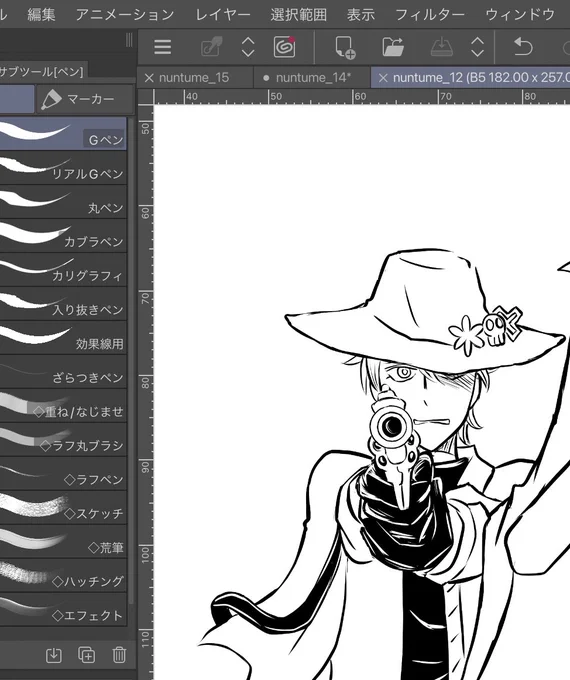
Task: Close the nuntume_15 tab
Action: pyautogui.click(x=149, y=78)
